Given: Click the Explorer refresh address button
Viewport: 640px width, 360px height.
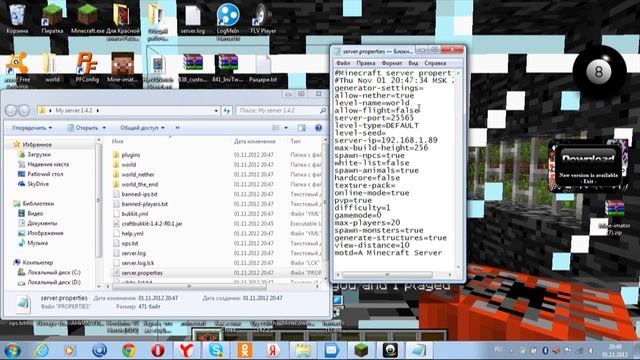Looking at the screenshot, I should (227, 111).
